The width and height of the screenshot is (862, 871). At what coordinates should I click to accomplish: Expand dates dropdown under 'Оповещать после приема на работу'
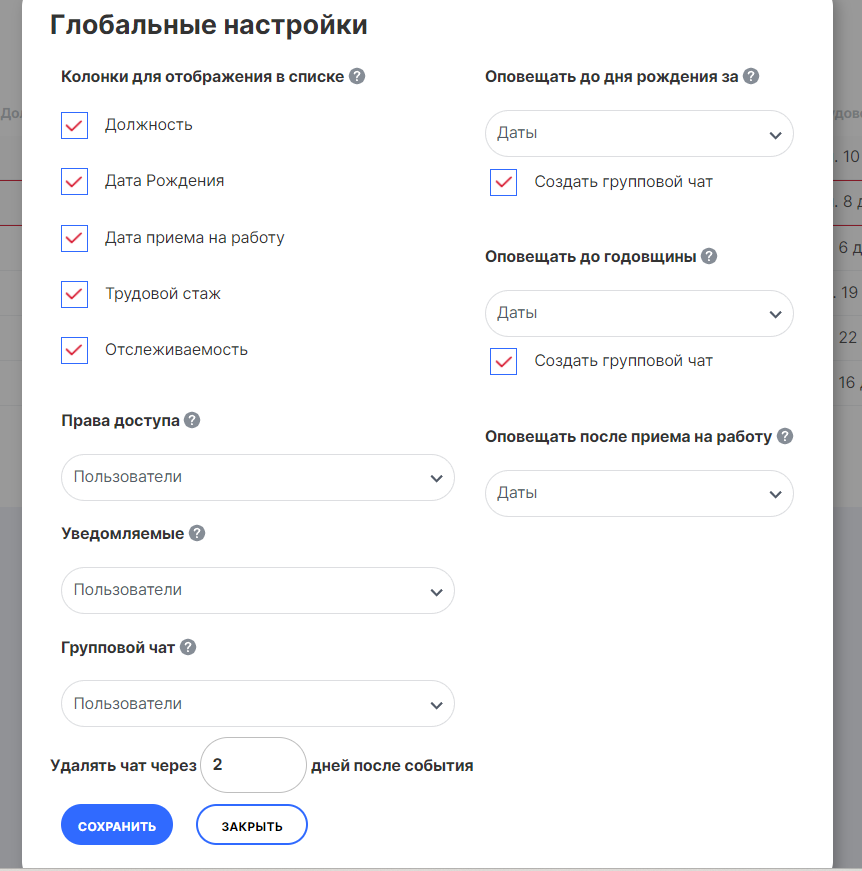[638, 493]
